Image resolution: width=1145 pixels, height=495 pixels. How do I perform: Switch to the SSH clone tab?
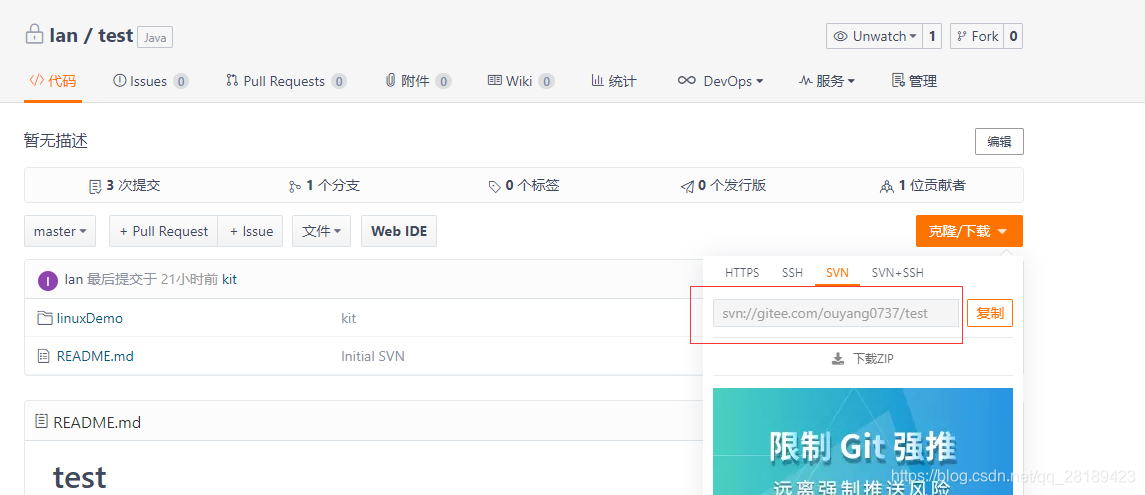[x=792, y=272]
